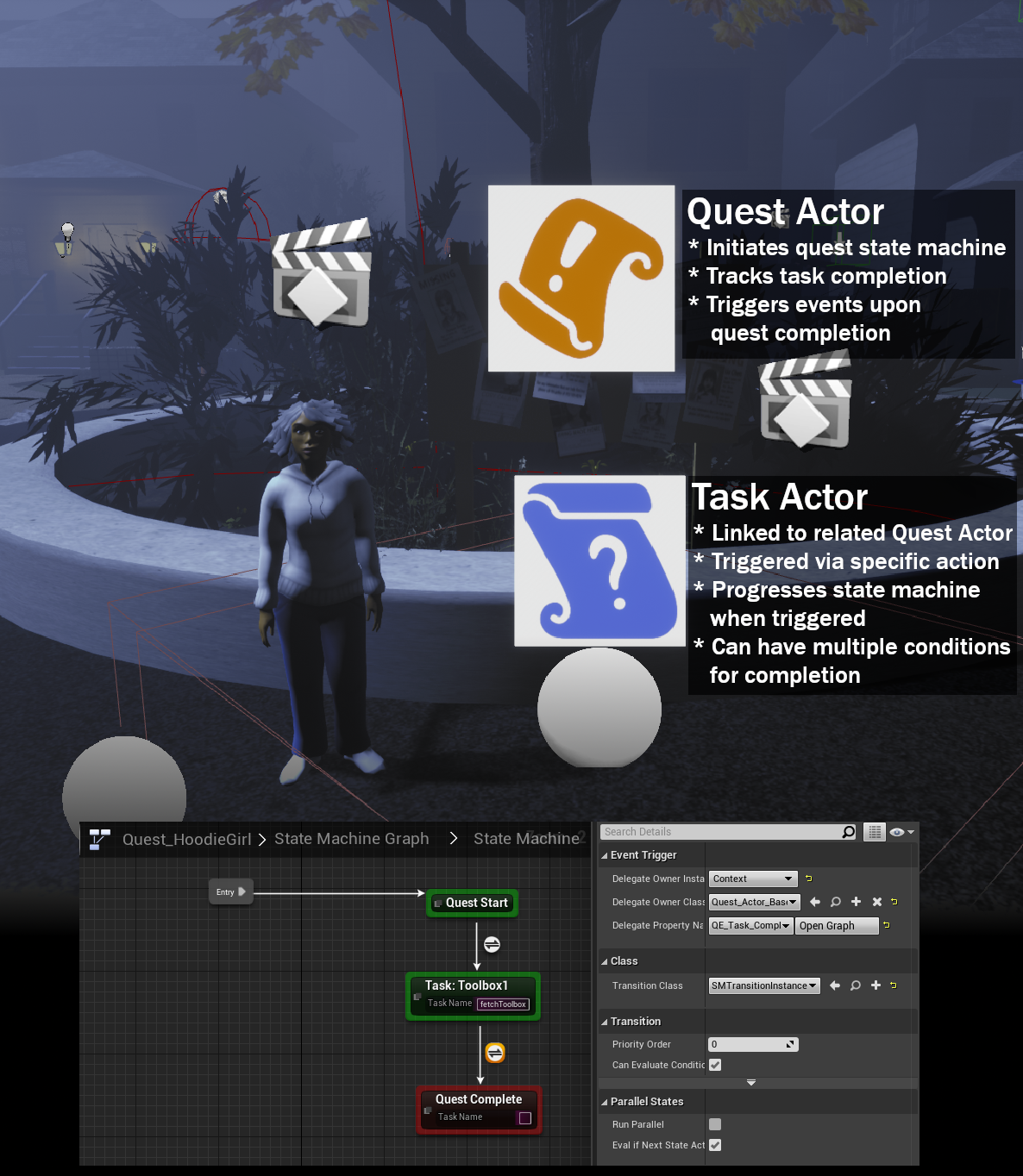Viewport: 1023px width, 1176px height.
Task: Select the white sphere below Task Actor icon
Action: click(x=599, y=708)
